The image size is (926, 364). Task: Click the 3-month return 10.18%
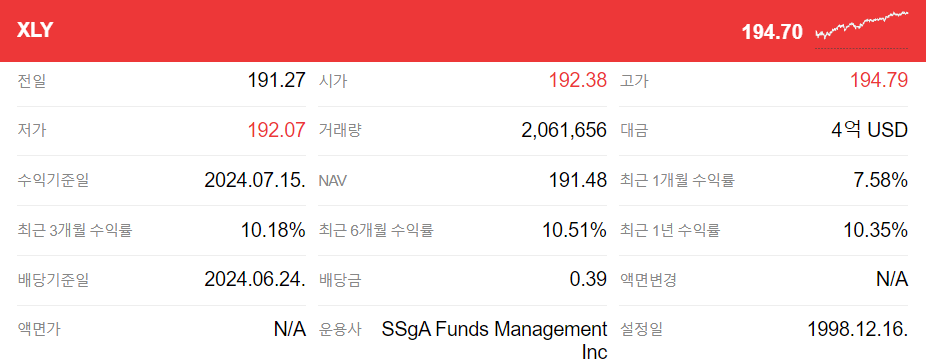[x=273, y=230]
